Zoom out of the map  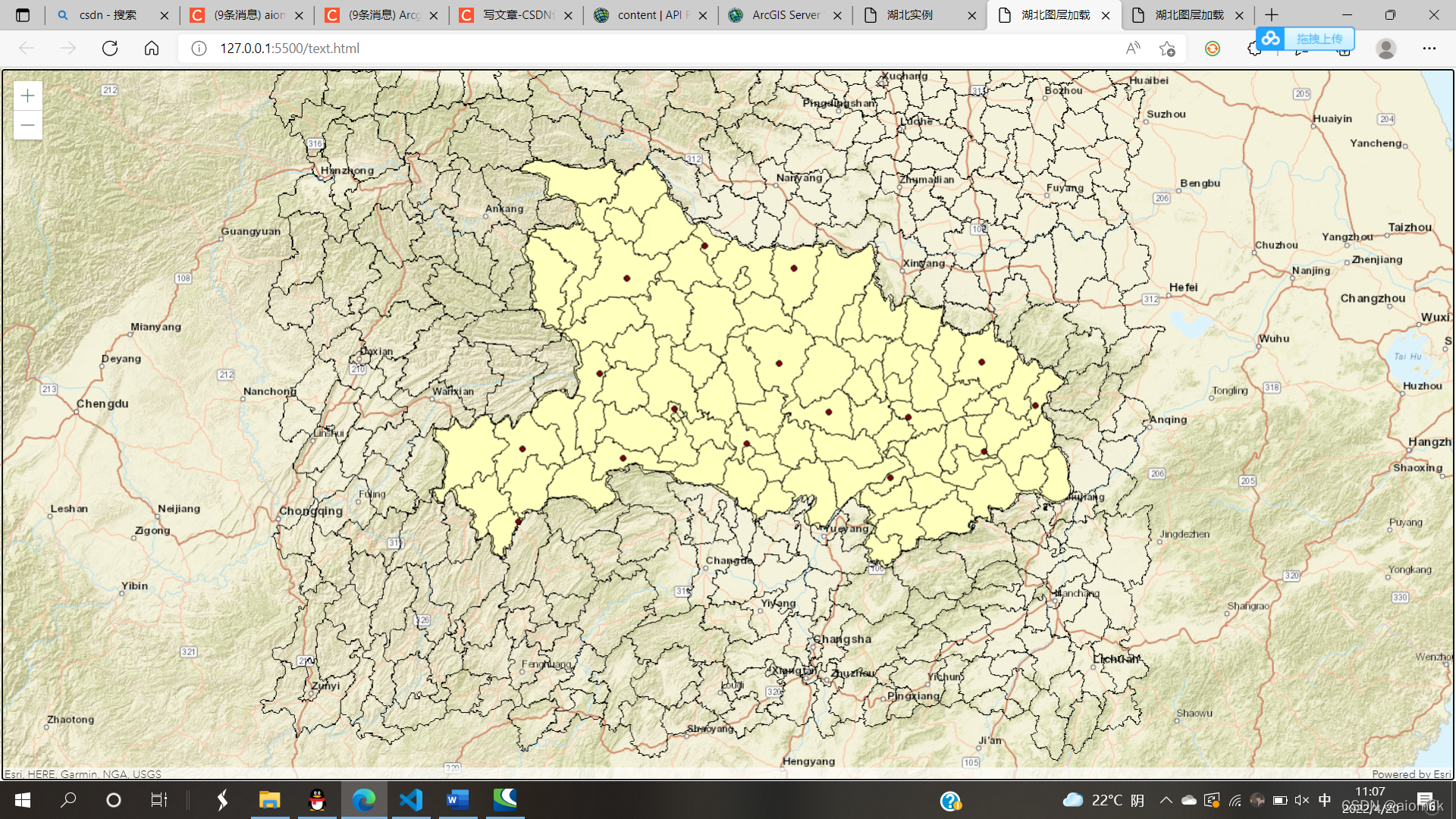pos(28,125)
